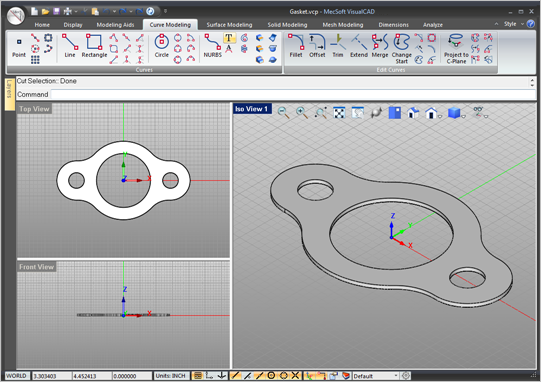
Task: Select the Line curve tool
Action: 70,45
